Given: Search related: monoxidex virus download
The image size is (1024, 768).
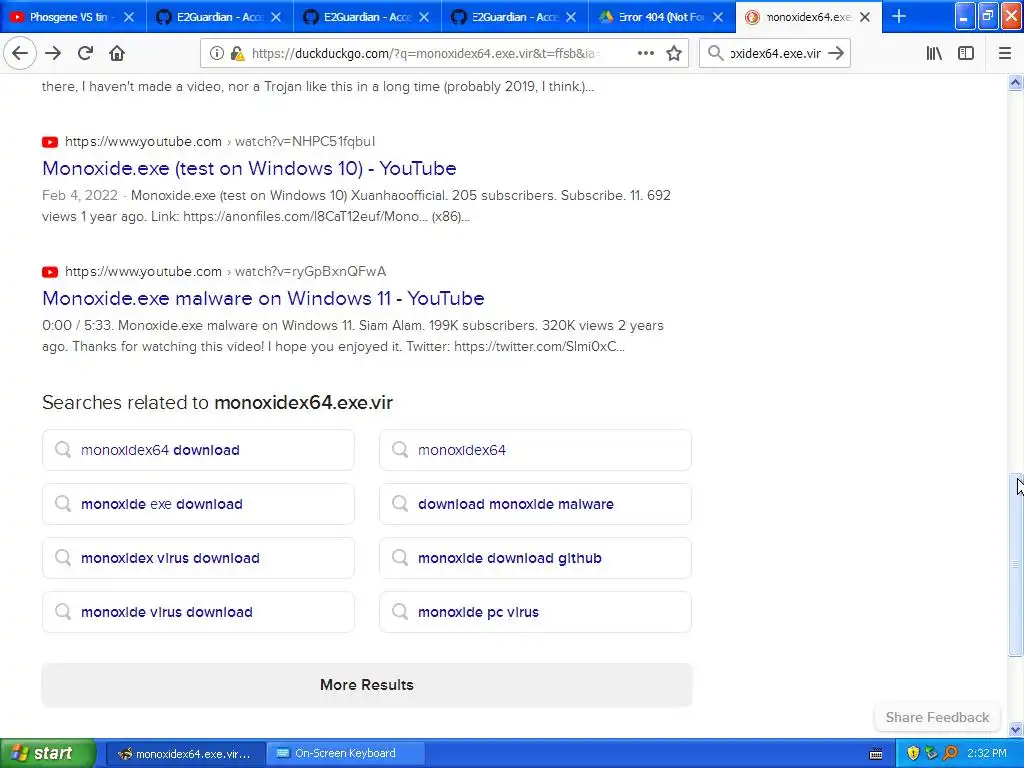Looking at the screenshot, I should 198,558.
